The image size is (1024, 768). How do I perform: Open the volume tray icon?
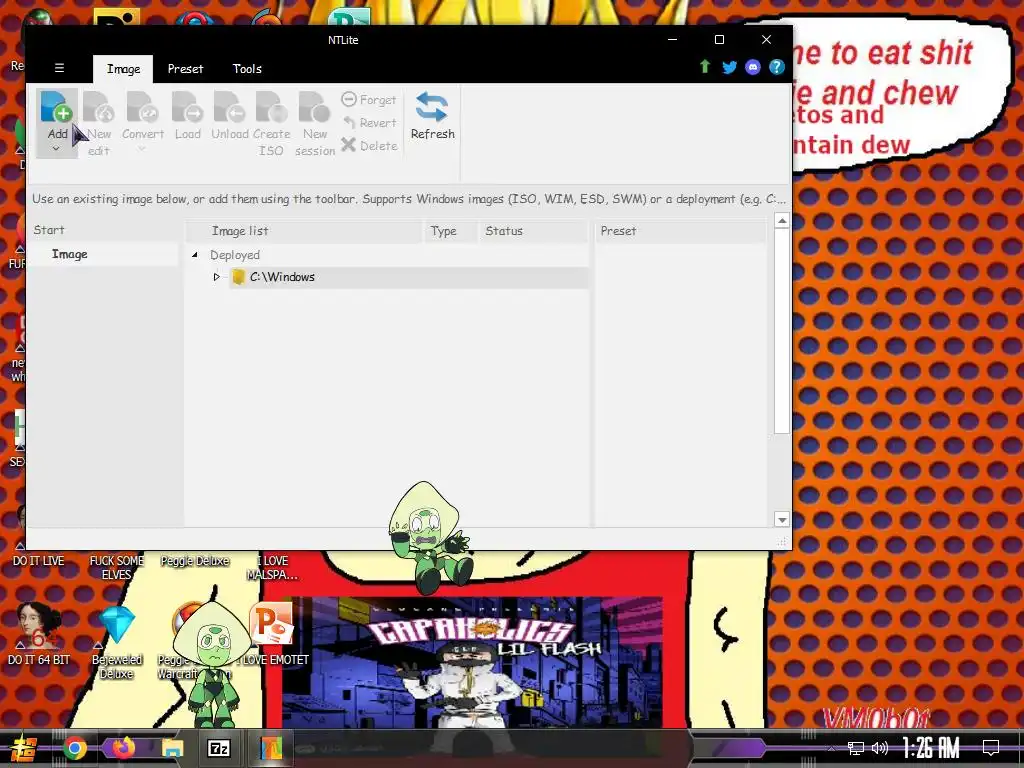tap(880, 748)
